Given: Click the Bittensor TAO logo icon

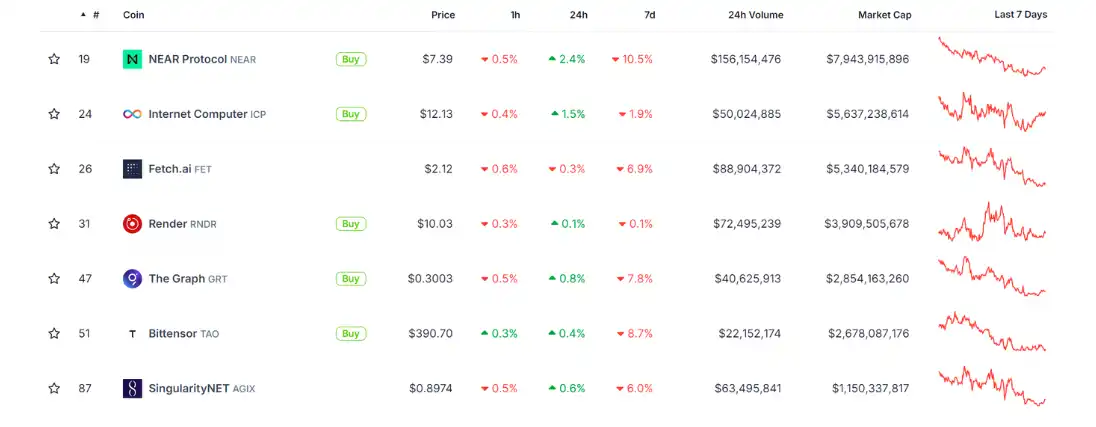Looking at the screenshot, I should 132,334.
